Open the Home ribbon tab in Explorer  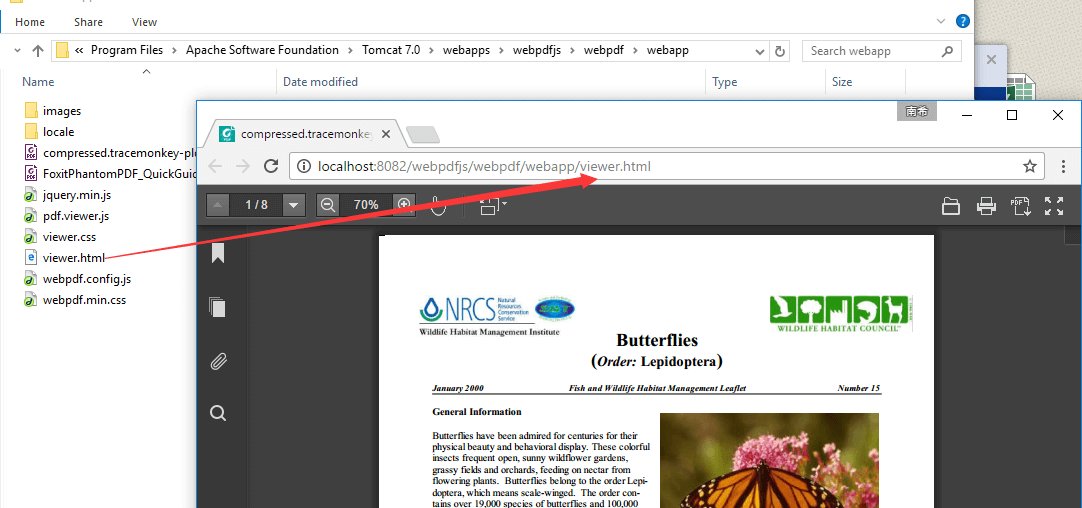pyautogui.click(x=30, y=22)
